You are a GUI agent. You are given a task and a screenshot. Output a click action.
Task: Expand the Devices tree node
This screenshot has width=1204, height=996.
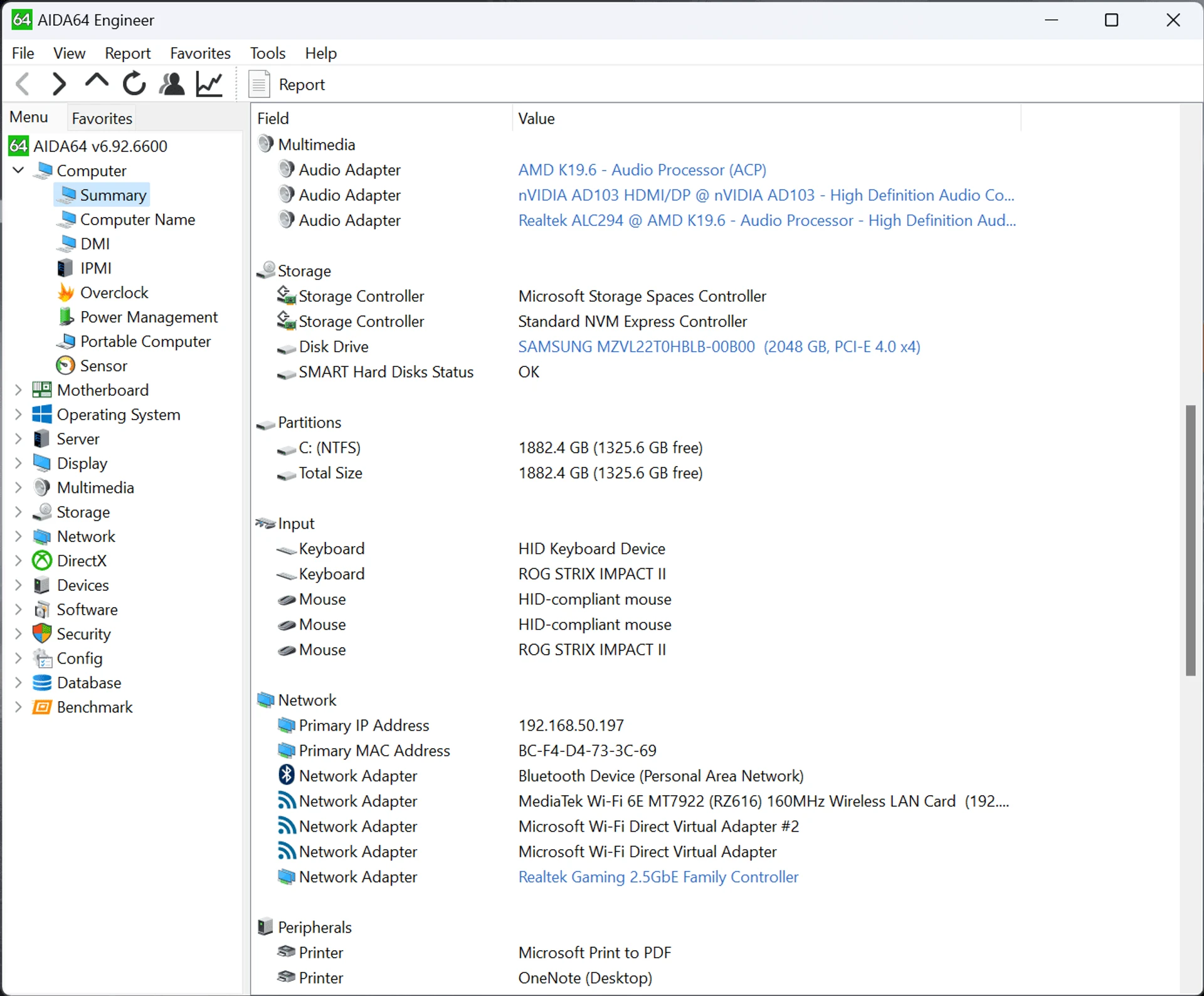(19, 585)
